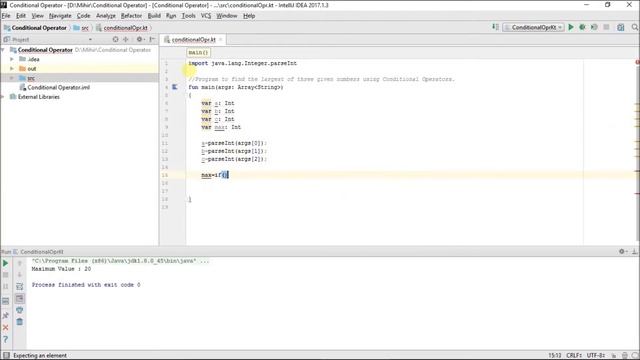This screenshot has height=360, width=640.
Task: Select Conditional Operator.iml file in tree
Action: point(58,87)
